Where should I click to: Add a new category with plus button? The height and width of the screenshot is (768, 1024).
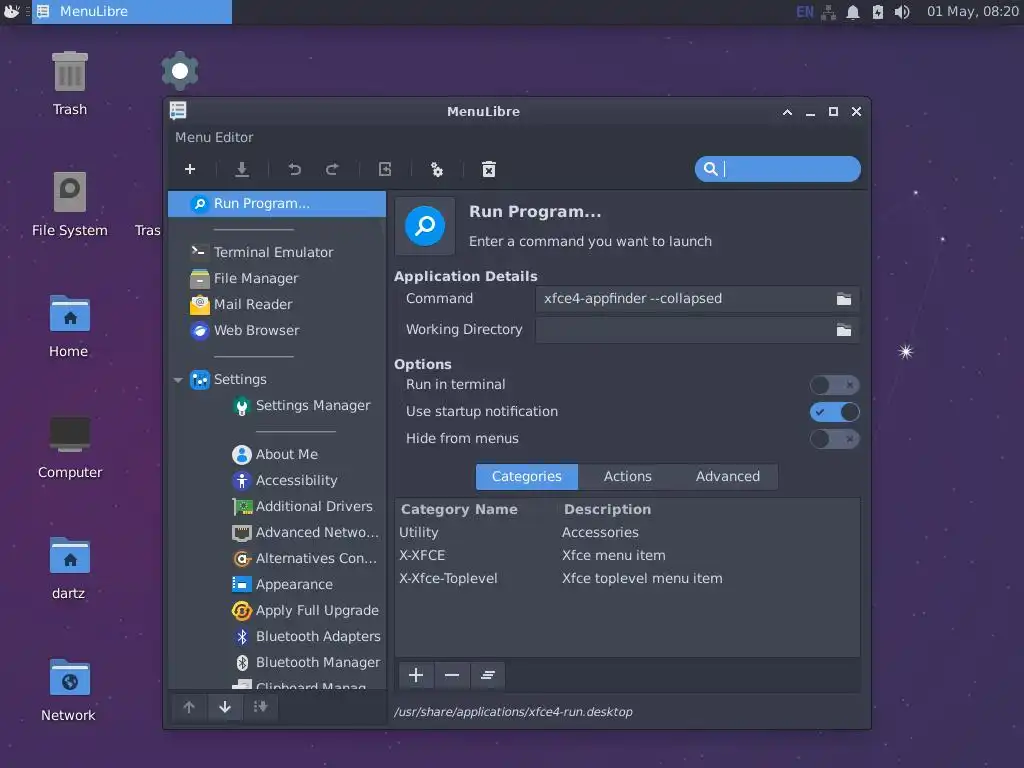pyautogui.click(x=416, y=675)
